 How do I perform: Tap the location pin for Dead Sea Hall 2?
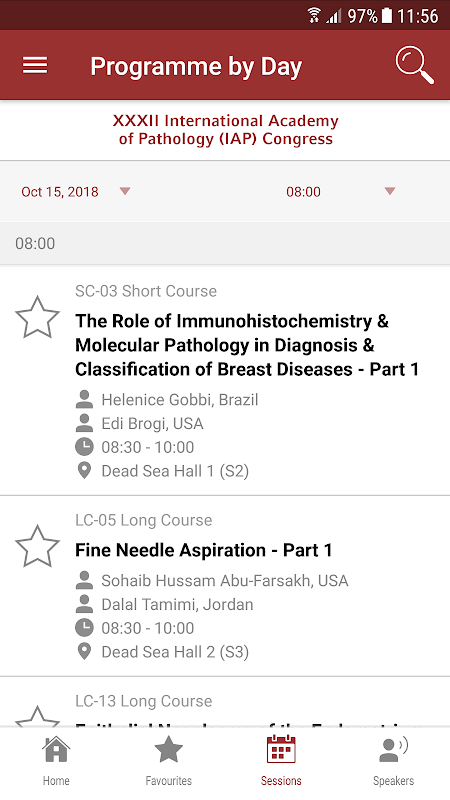(84, 652)
